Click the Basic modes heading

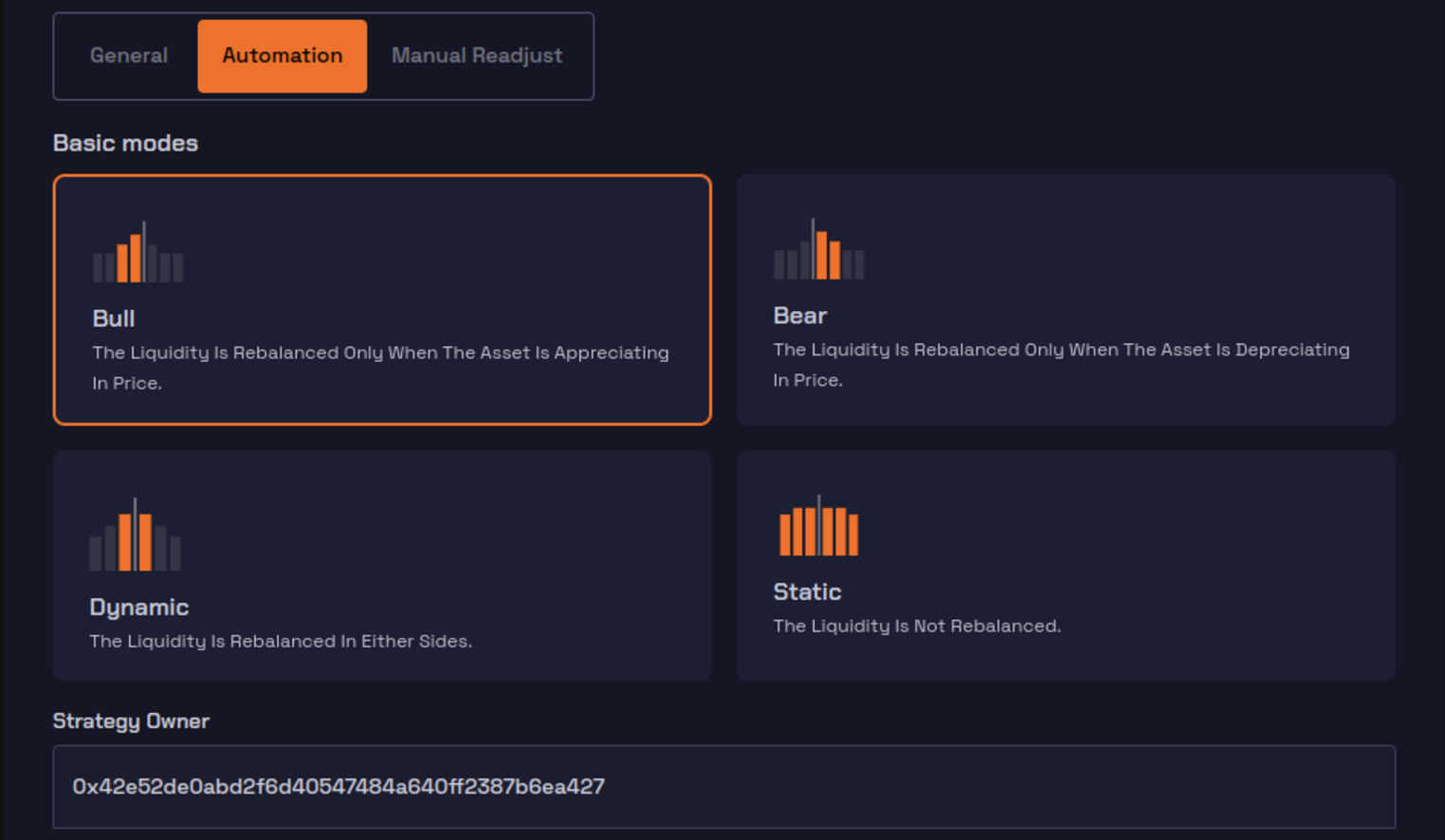click(125, 143)
